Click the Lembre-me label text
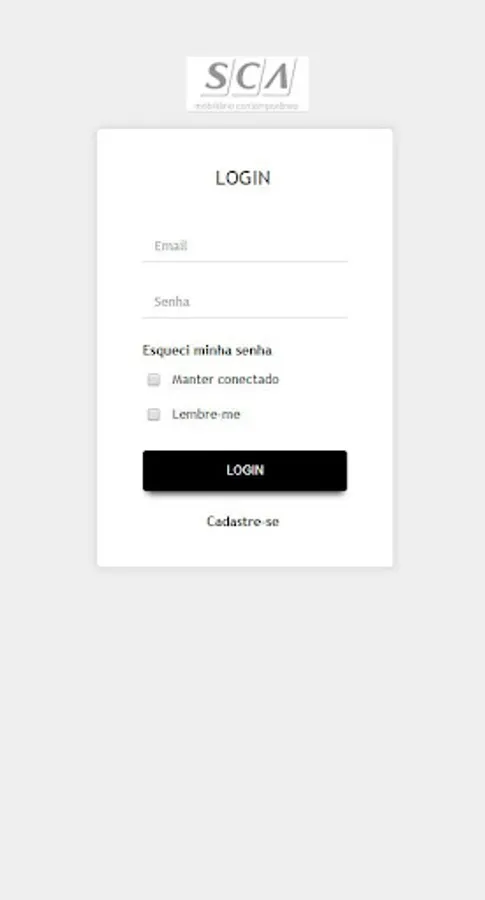The height and width of the screenshot is (900, 485). pyautogui.click(x=206, y=414)
